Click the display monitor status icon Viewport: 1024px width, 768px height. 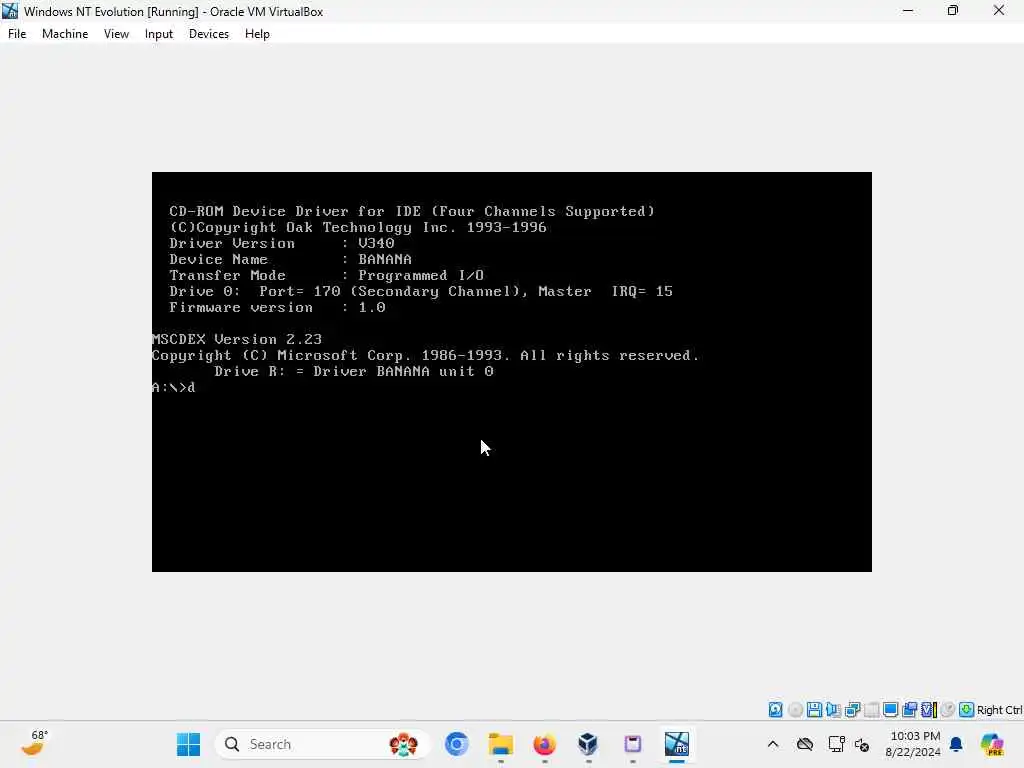pyautogui.click(x=890, y=710)
